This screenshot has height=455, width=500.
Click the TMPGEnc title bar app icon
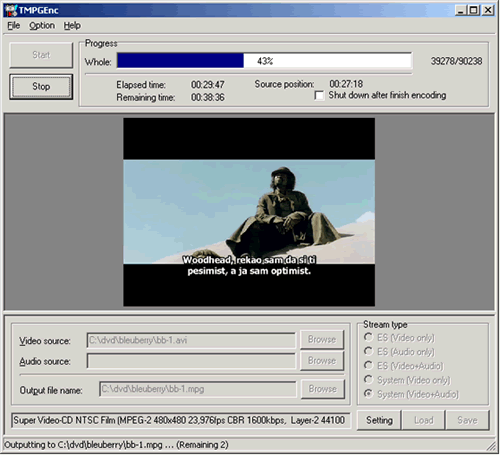pos(11,10)
